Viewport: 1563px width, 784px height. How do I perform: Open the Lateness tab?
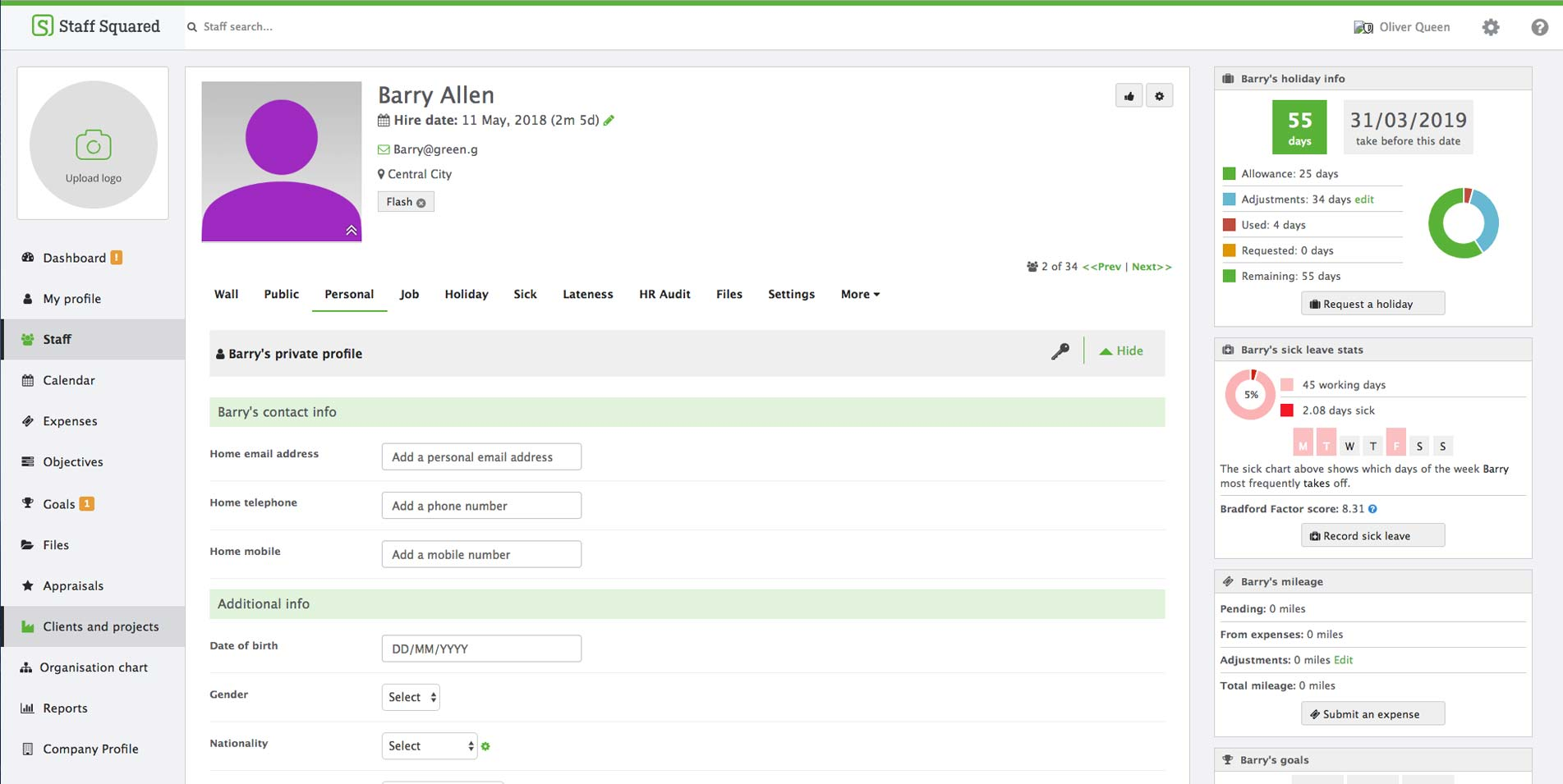pyautogui.click(x=587, y=294)
